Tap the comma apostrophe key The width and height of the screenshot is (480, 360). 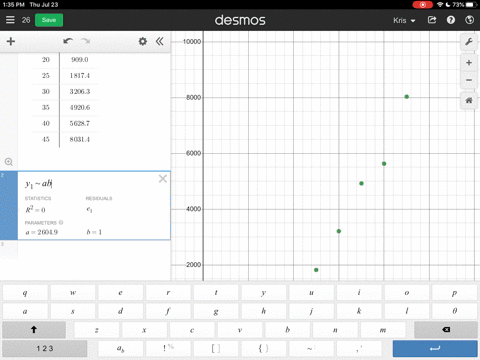pos(359,349)
